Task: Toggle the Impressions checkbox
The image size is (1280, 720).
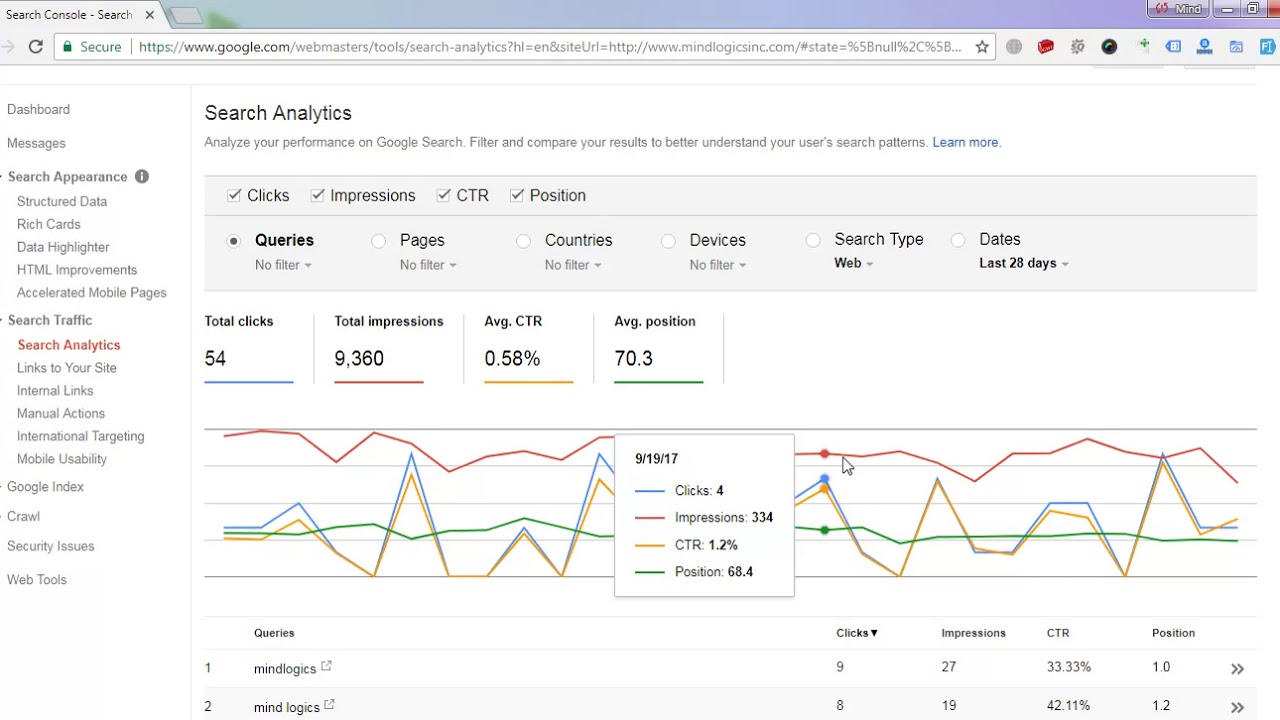Action: pos(317,195)
